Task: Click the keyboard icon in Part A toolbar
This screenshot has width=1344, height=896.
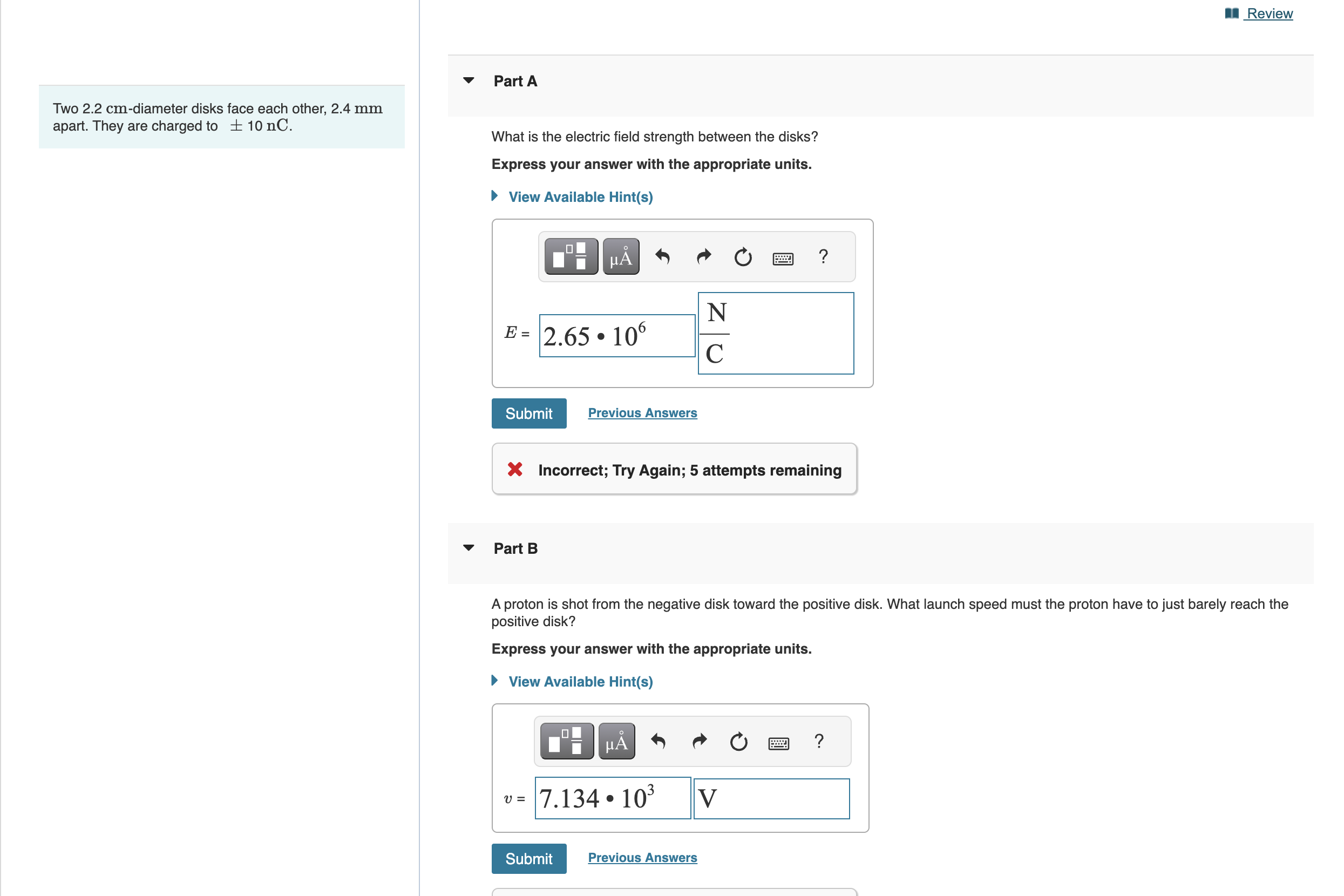Action: (784, 258)
